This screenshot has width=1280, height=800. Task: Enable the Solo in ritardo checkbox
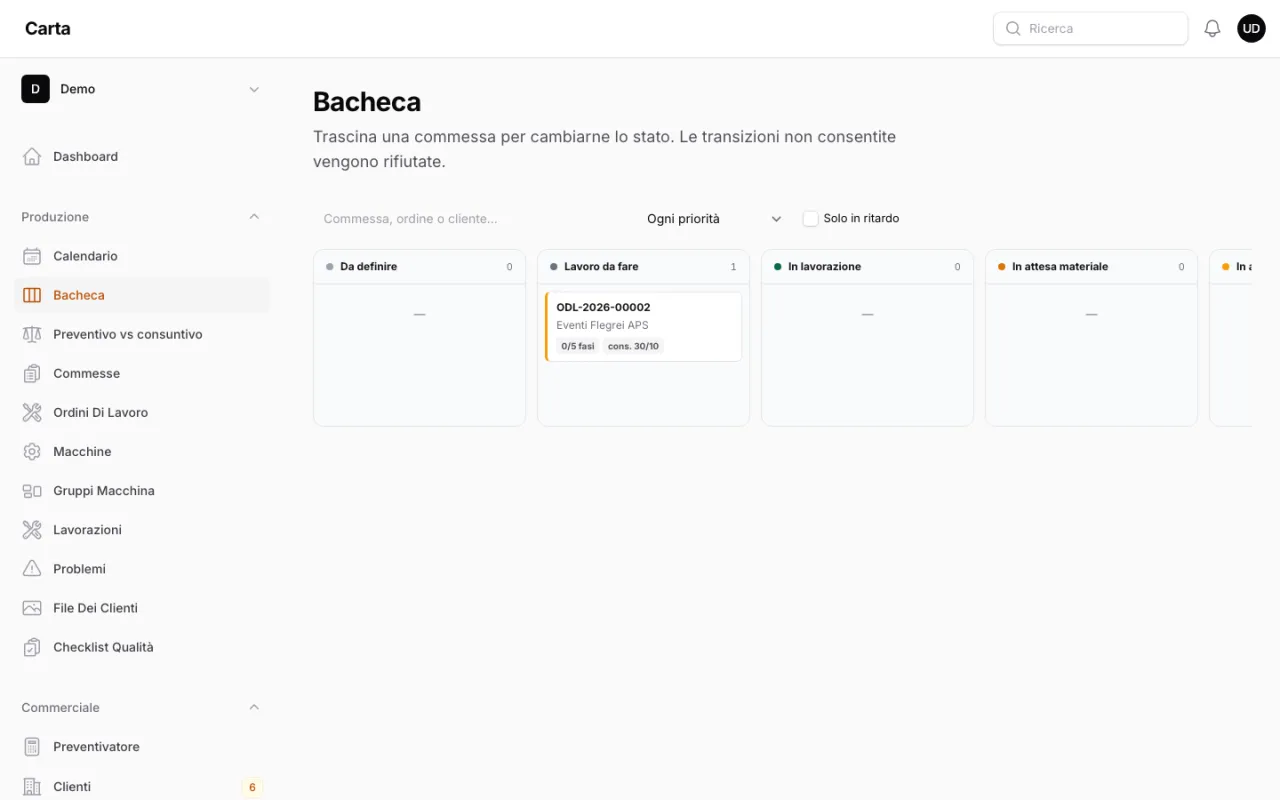coord(810,219)
